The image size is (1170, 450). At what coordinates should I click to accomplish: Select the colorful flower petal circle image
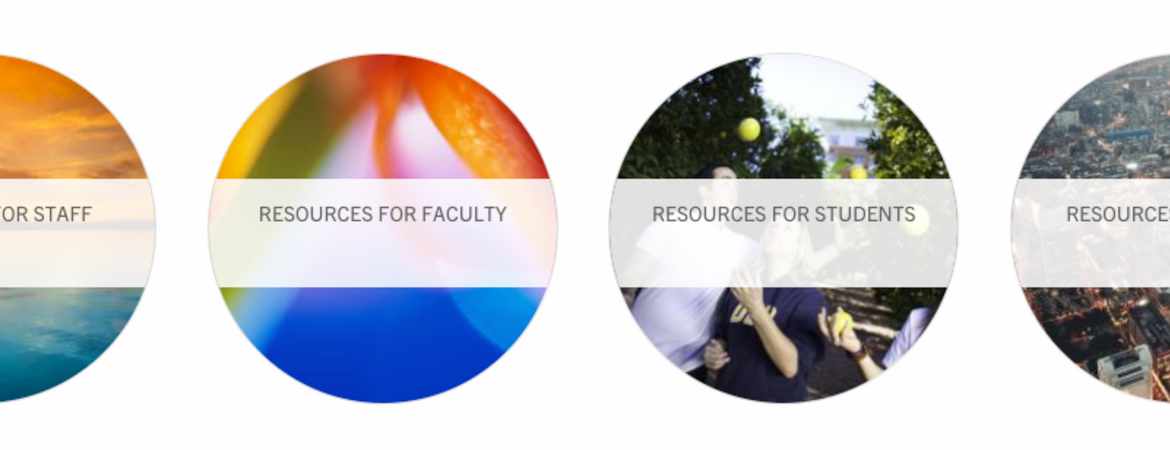(383, 228)
